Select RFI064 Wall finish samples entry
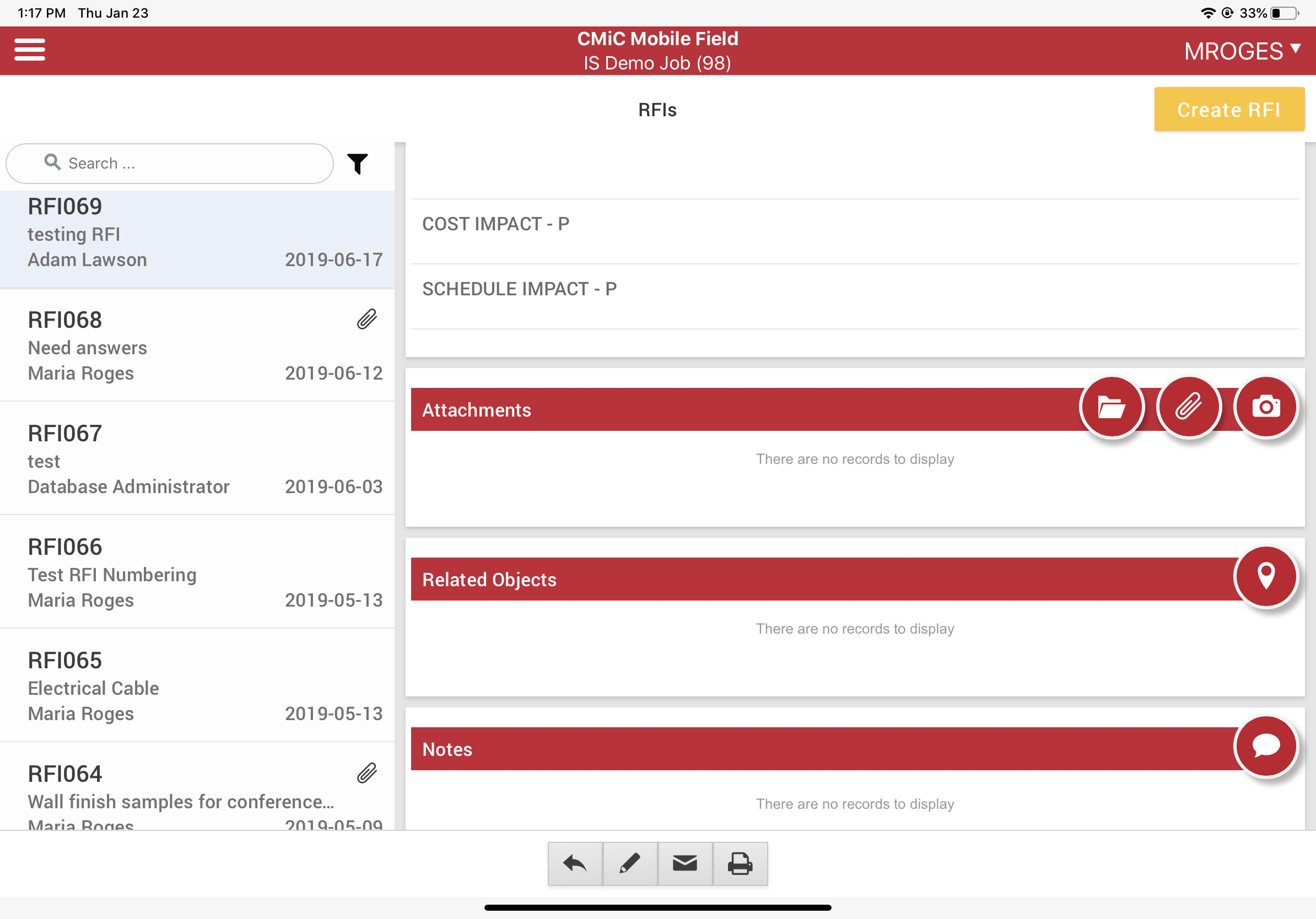Viewport: 1316px width, 919px height. [x=197, y=793]
